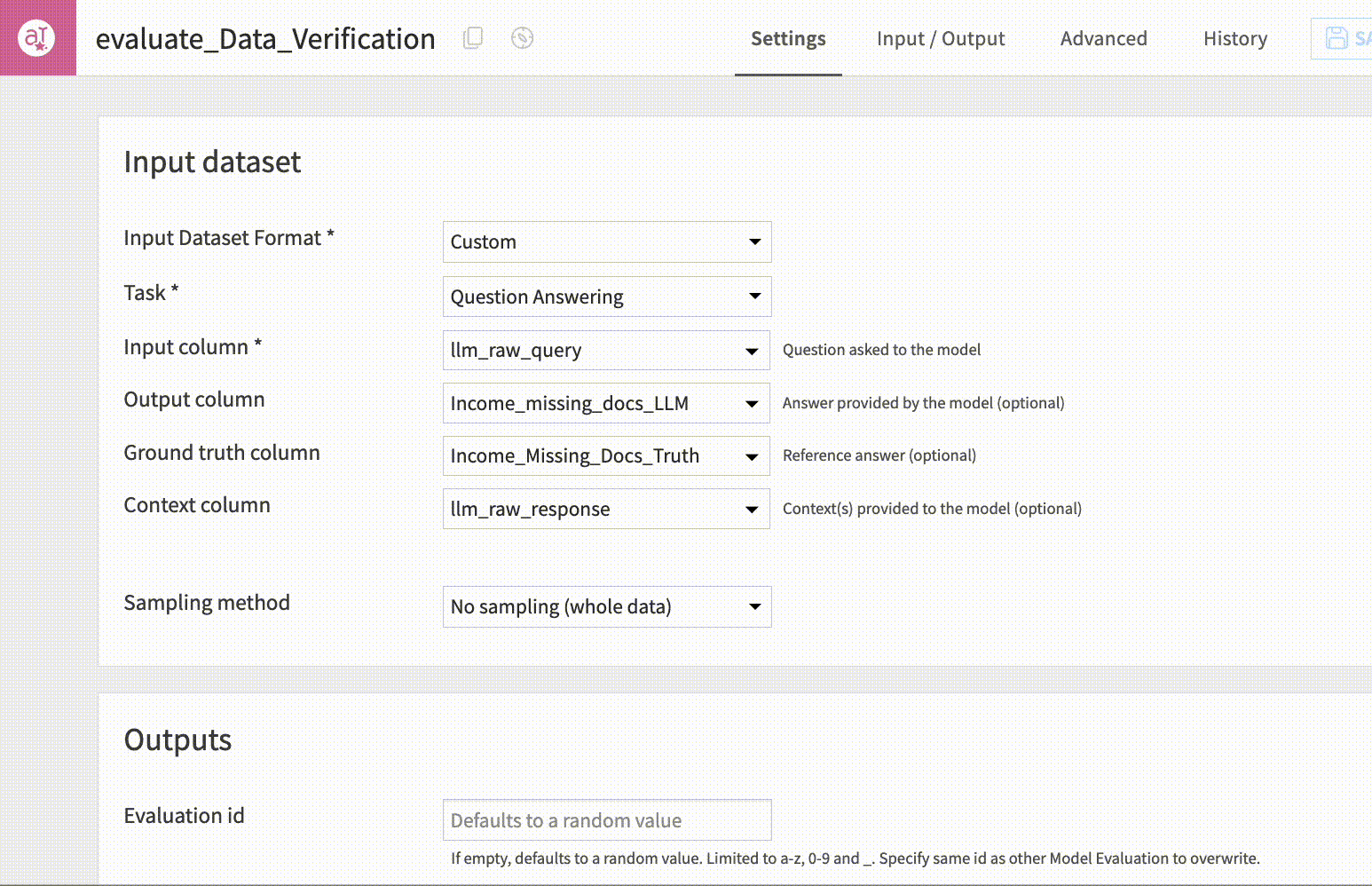Open the scheduling clock icon
The height and width of the screenshot is (886, 1372).
pos(522,38)
